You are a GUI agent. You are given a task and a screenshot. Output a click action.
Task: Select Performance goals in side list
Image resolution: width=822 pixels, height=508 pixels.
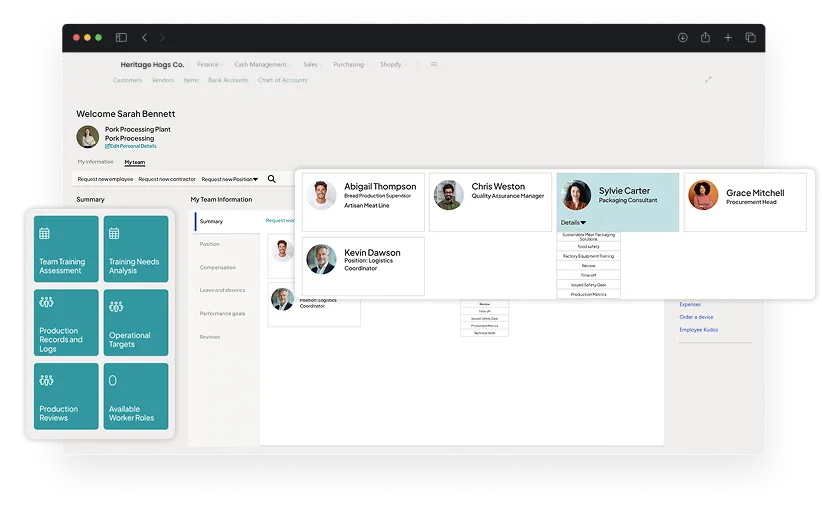pyautogui.click(x=222, y=314)
